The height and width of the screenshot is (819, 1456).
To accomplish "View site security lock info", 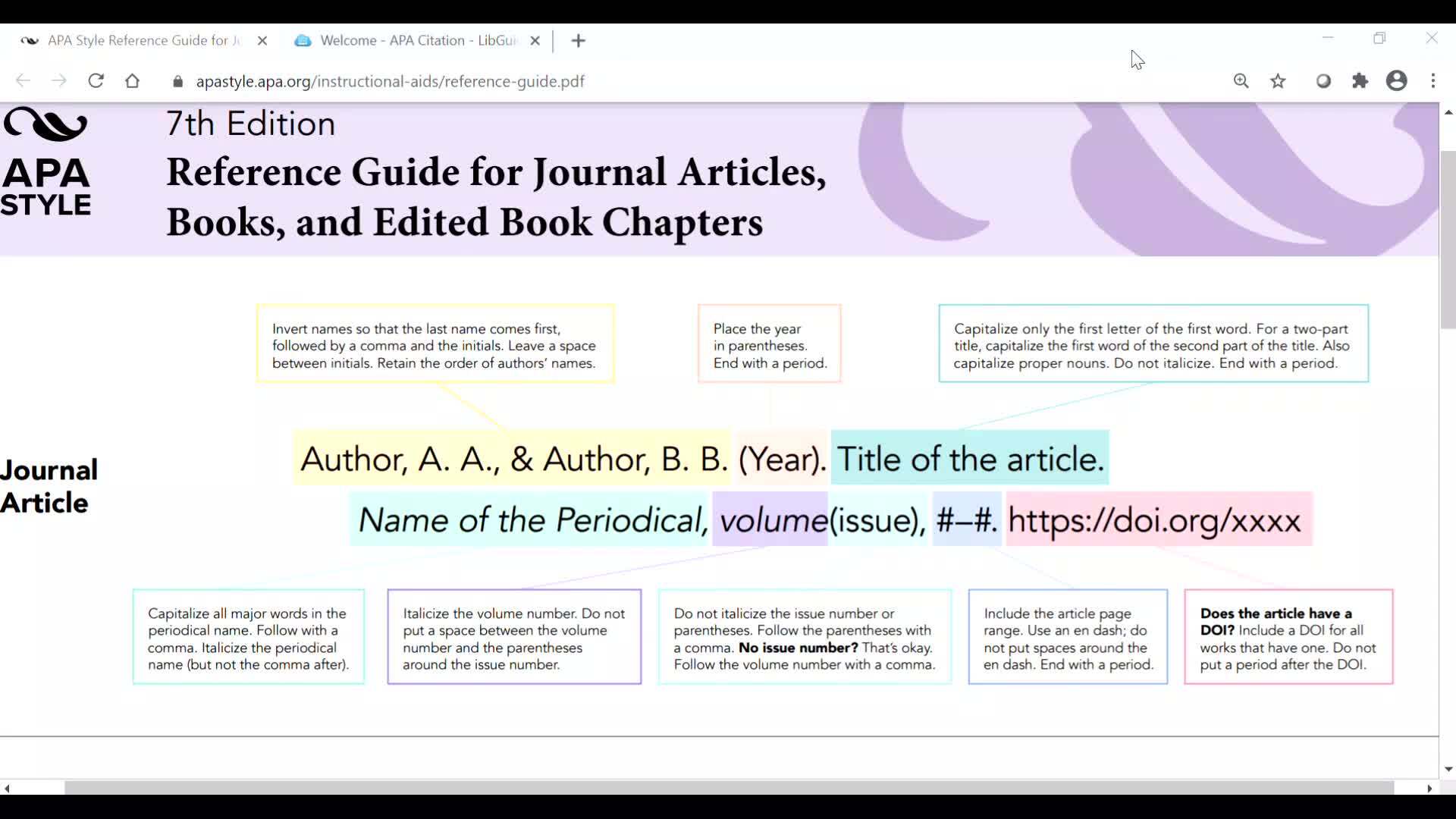I will coord(178,81).
